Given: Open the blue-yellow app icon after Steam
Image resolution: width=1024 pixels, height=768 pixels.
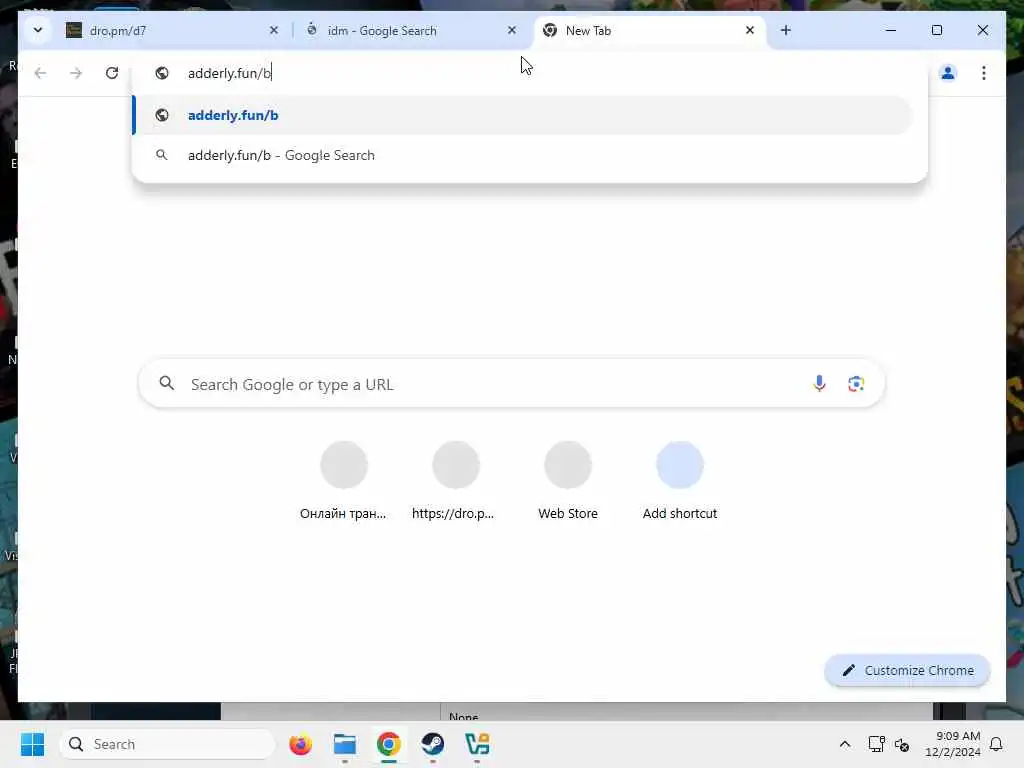Looking at the screenshot, I should [x=477, y=744].
